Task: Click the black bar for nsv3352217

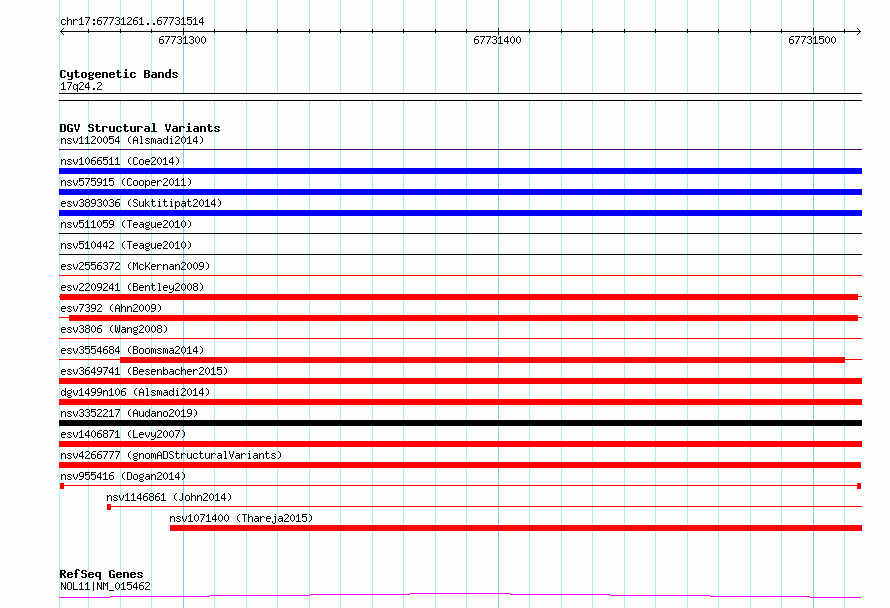Action: click(x=460, y=423)
